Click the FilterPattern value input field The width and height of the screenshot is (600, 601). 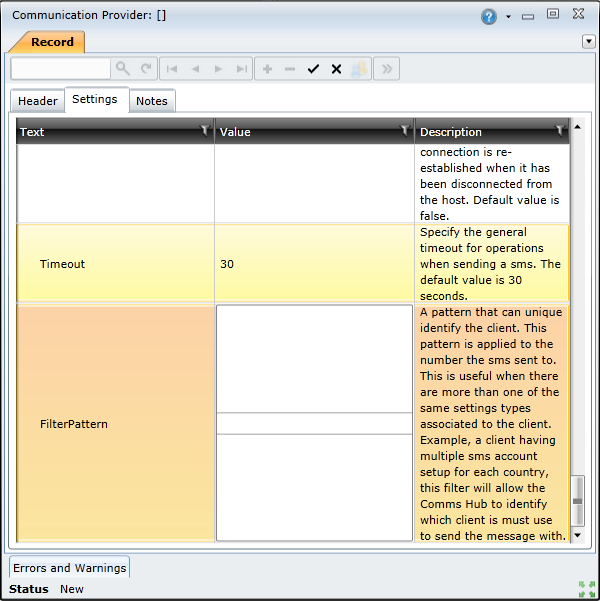click(x=314, y=424)
